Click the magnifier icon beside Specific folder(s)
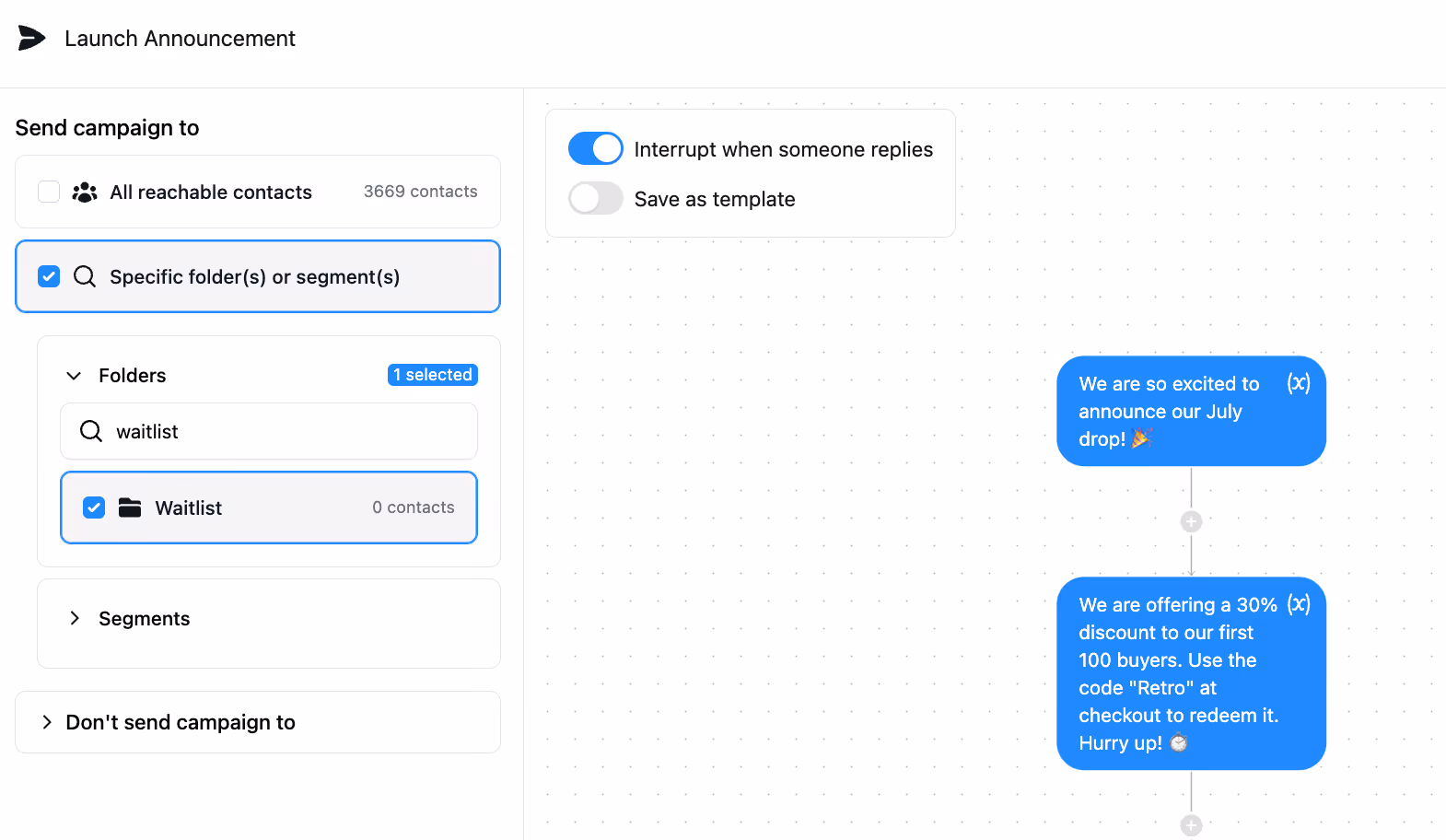This screenshot has width=1446, height=840. pos(85,276)
